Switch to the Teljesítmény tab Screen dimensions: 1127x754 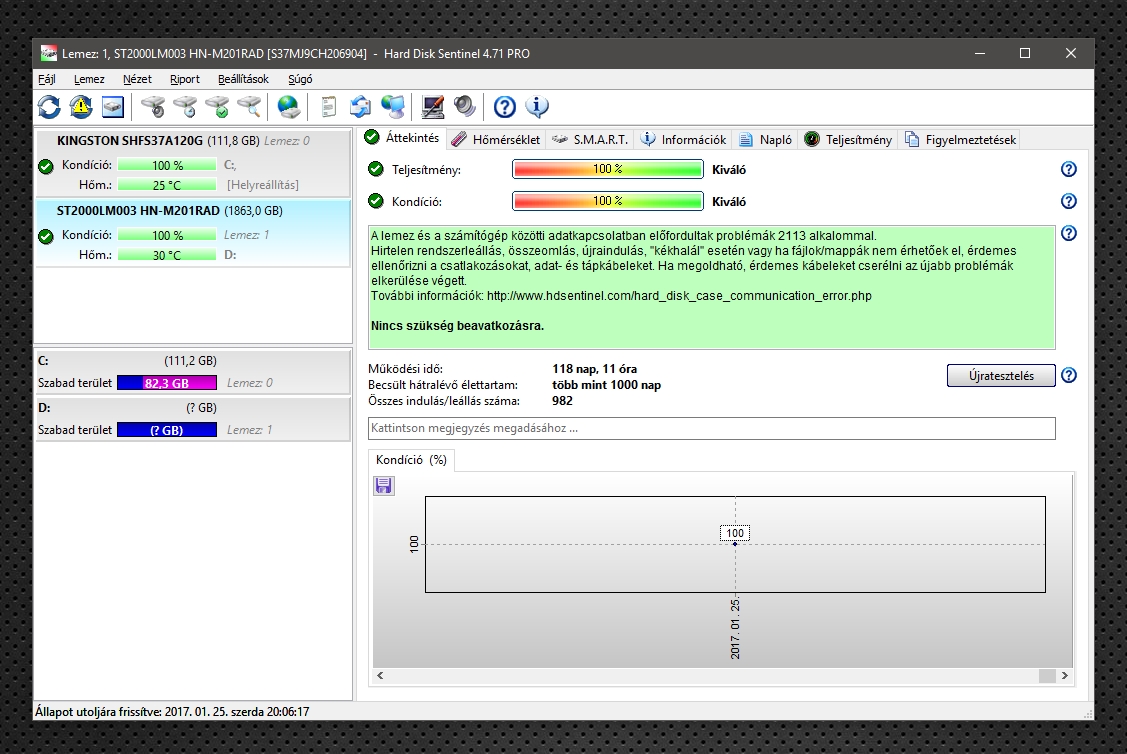tap(848, 139)
